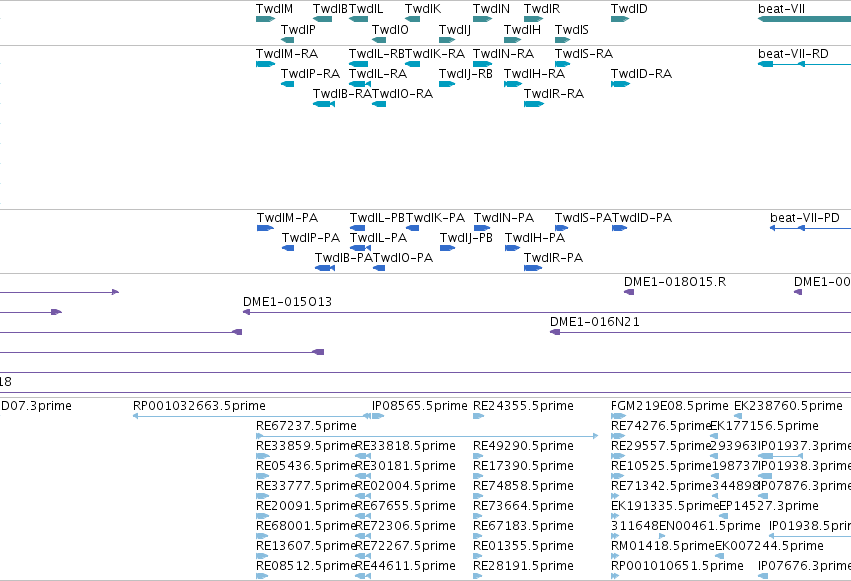Click the RE28191.5prime EST label
This screenshot has width=851, height=581.
pos(523,566)
